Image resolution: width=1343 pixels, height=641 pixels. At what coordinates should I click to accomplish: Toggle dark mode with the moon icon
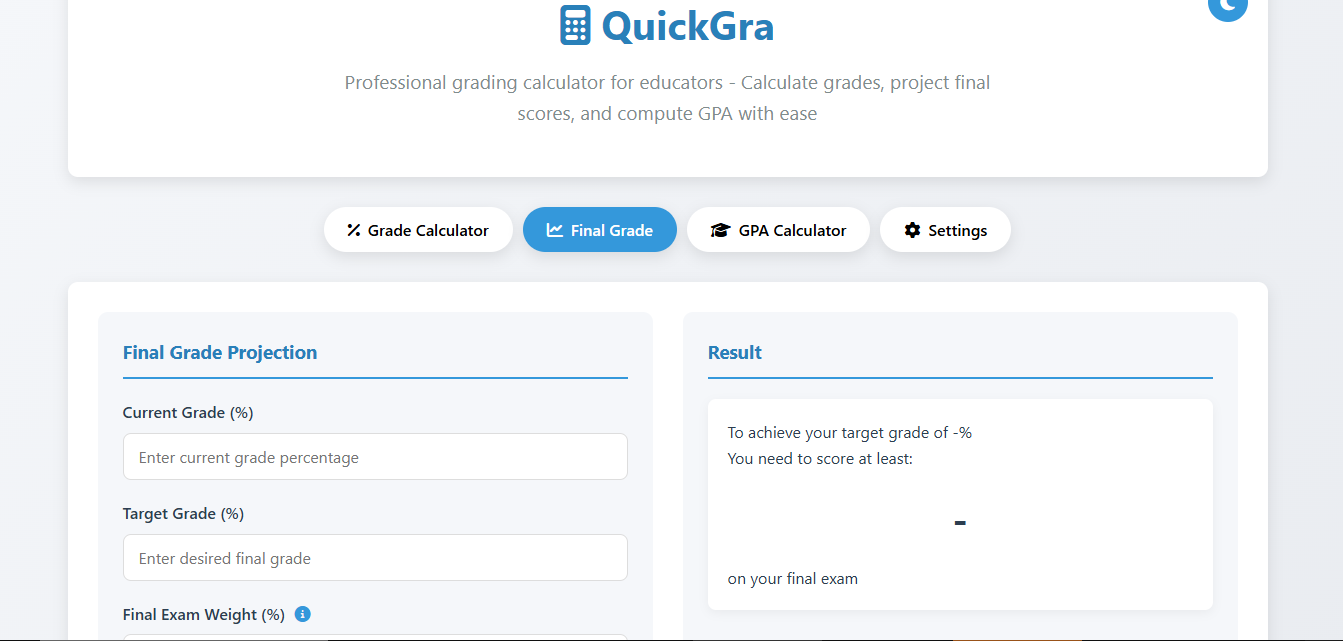click(x=1227, y=5)
